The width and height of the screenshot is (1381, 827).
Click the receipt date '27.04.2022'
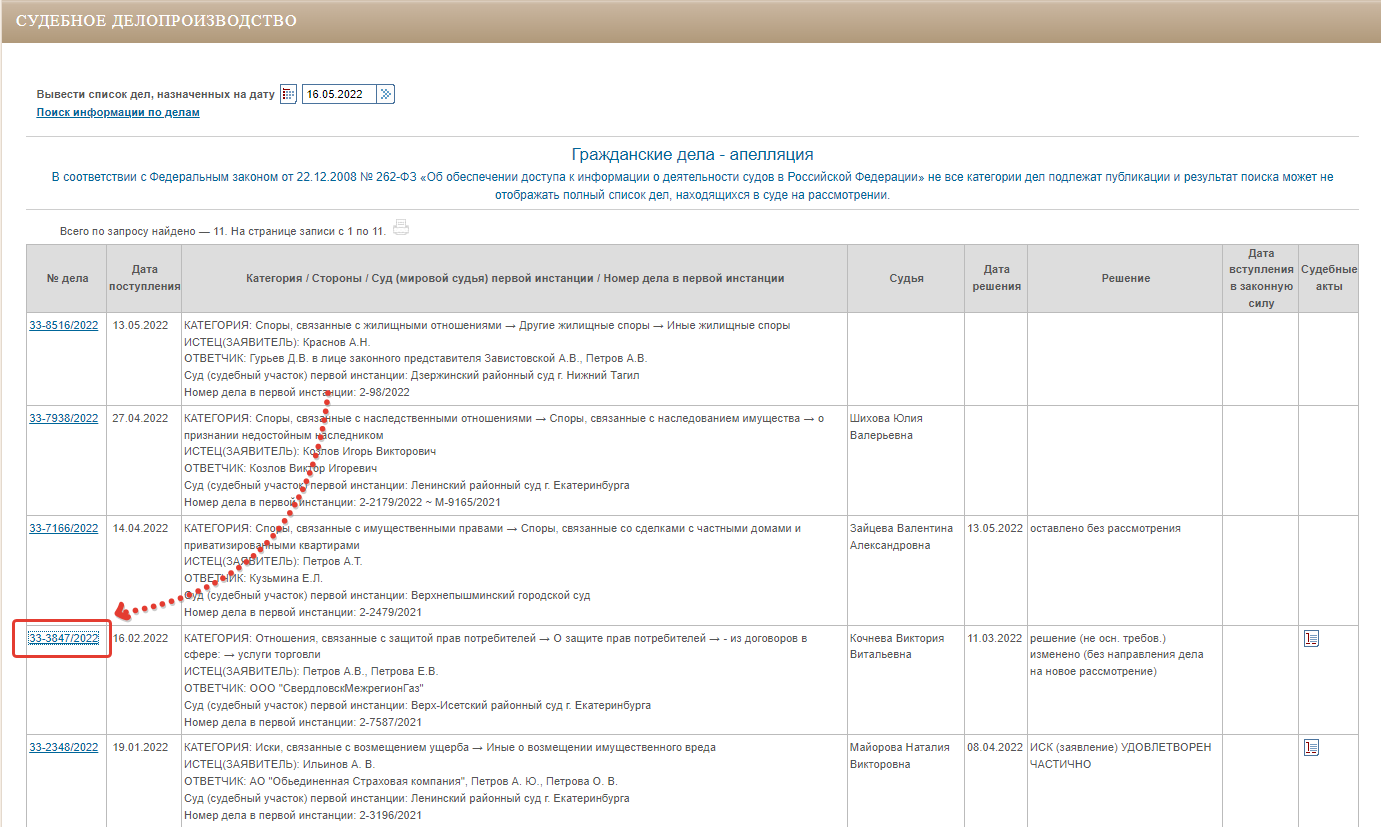coord(141,418)
